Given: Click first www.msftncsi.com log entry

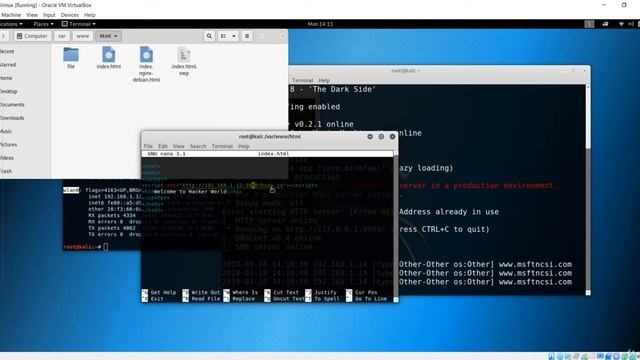Looking at the screenshot, I should [535, 264].
